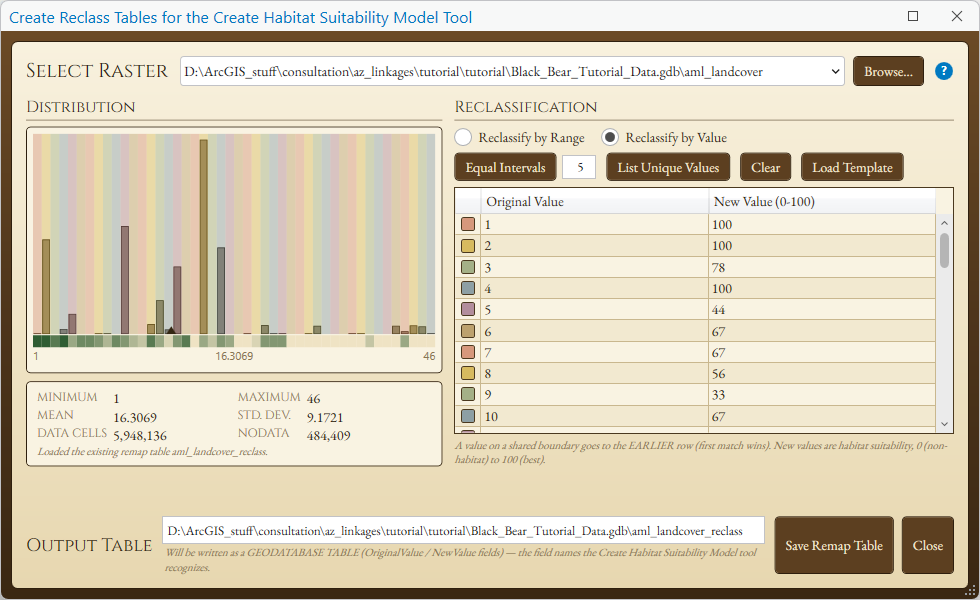The height and width of the screenshot is (600, 980).
Task: Click the Original Value cell showing 1
Action: click(594, 224)
